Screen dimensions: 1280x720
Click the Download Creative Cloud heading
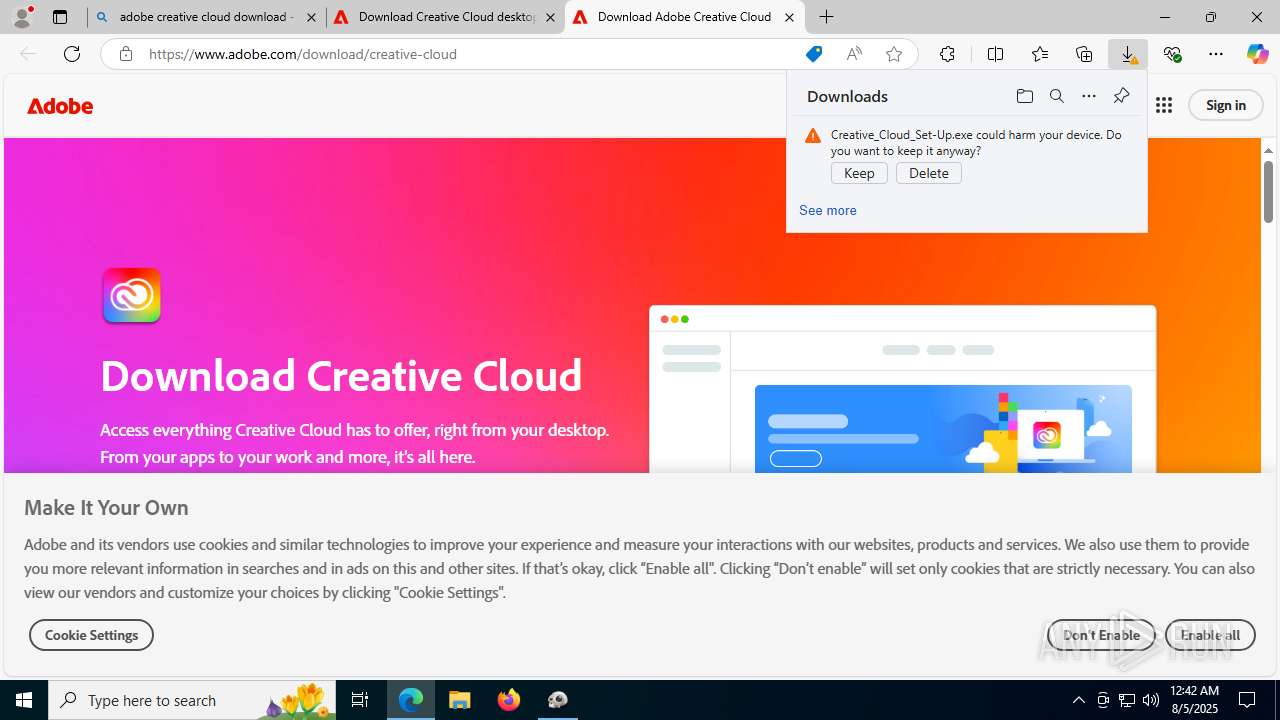click(341, 376)
